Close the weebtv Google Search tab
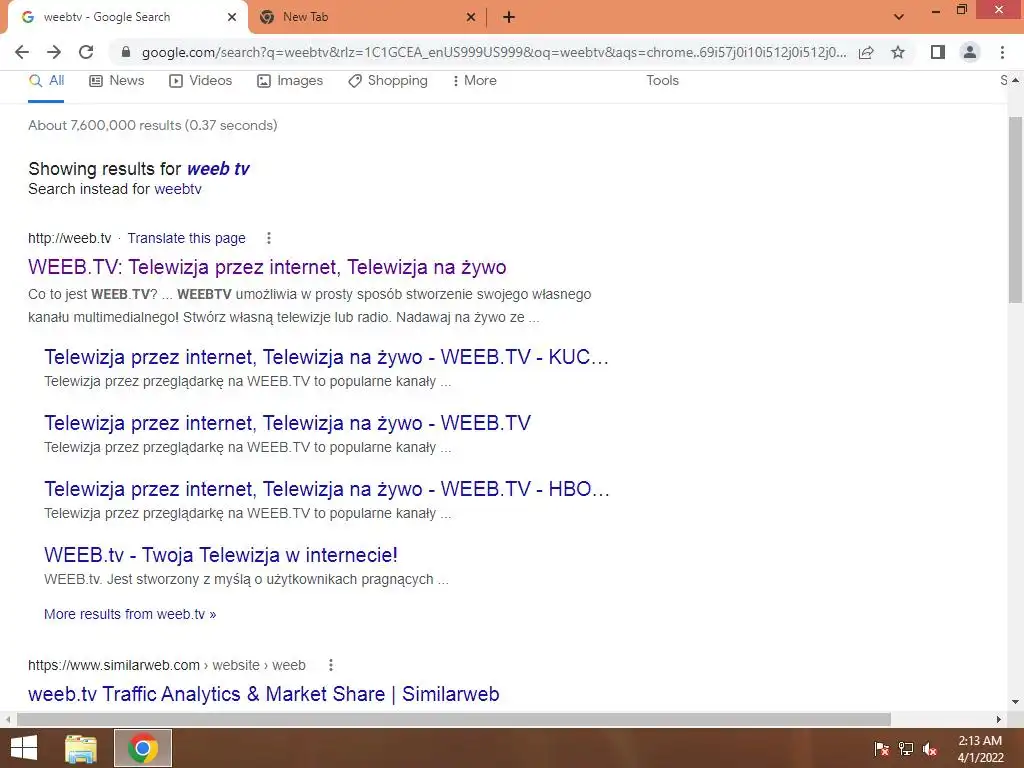The width and height of the screenshot is (1024, 768). (x=232, y=18)
